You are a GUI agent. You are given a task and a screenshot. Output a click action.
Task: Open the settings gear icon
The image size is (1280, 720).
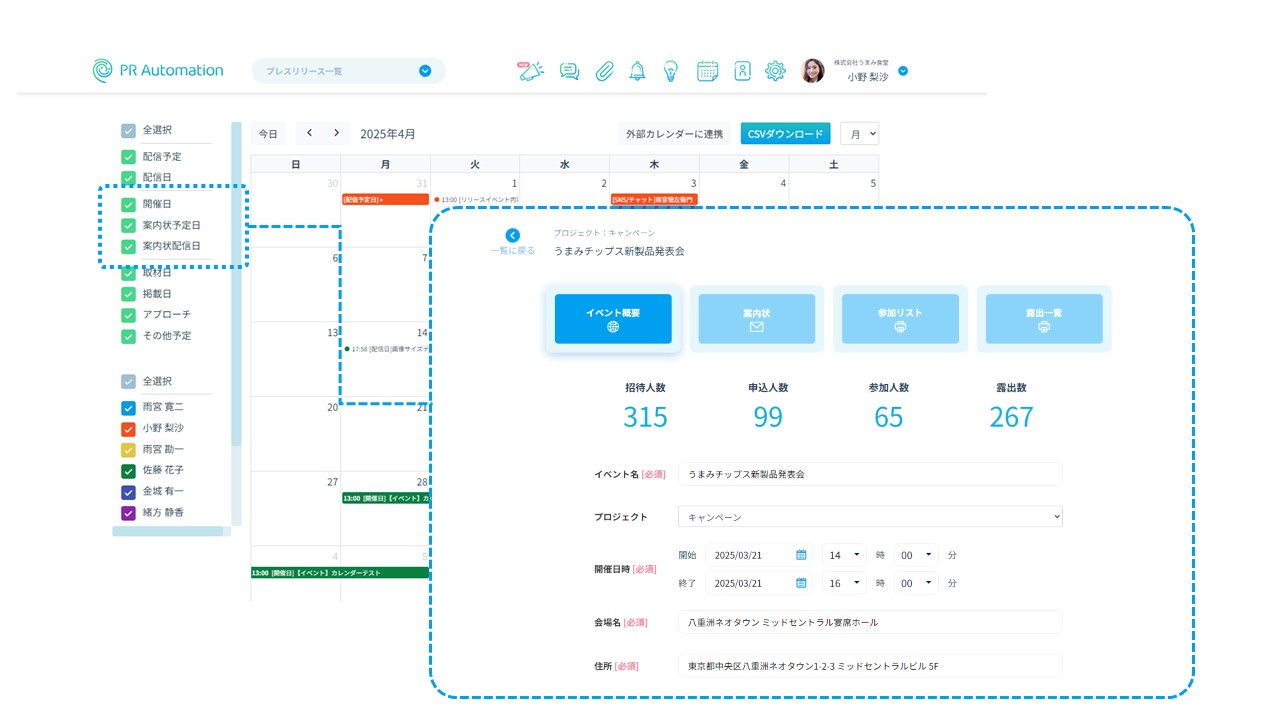(775, 71)
